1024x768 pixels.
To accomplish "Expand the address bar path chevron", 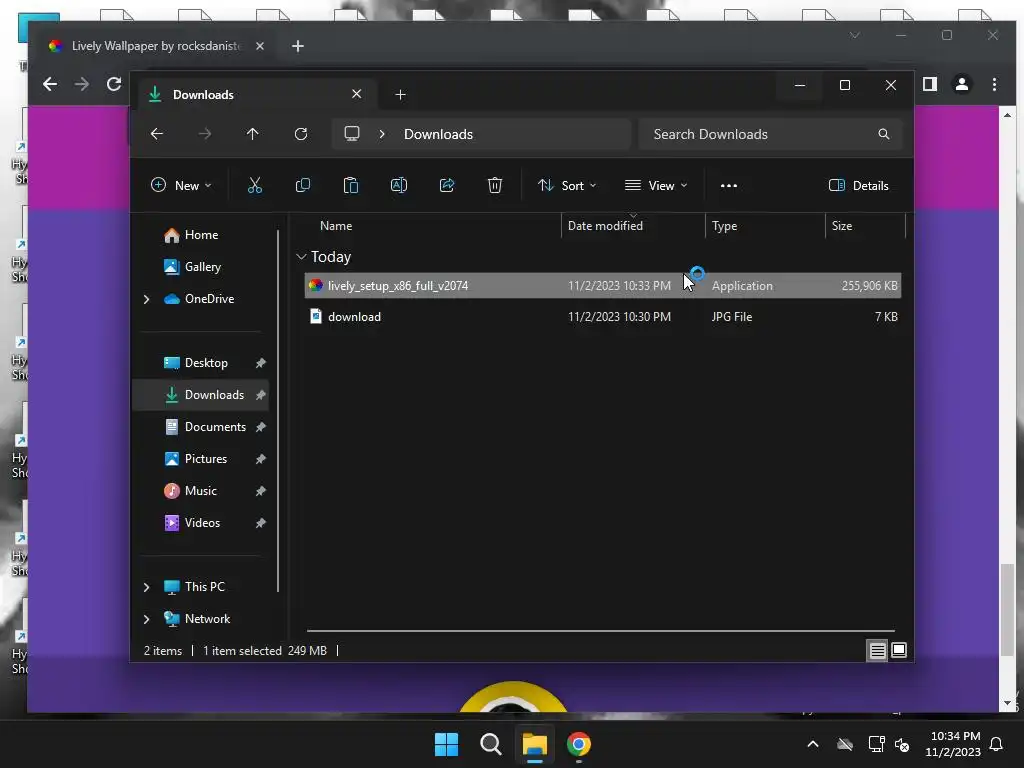I will pos(382,134).
